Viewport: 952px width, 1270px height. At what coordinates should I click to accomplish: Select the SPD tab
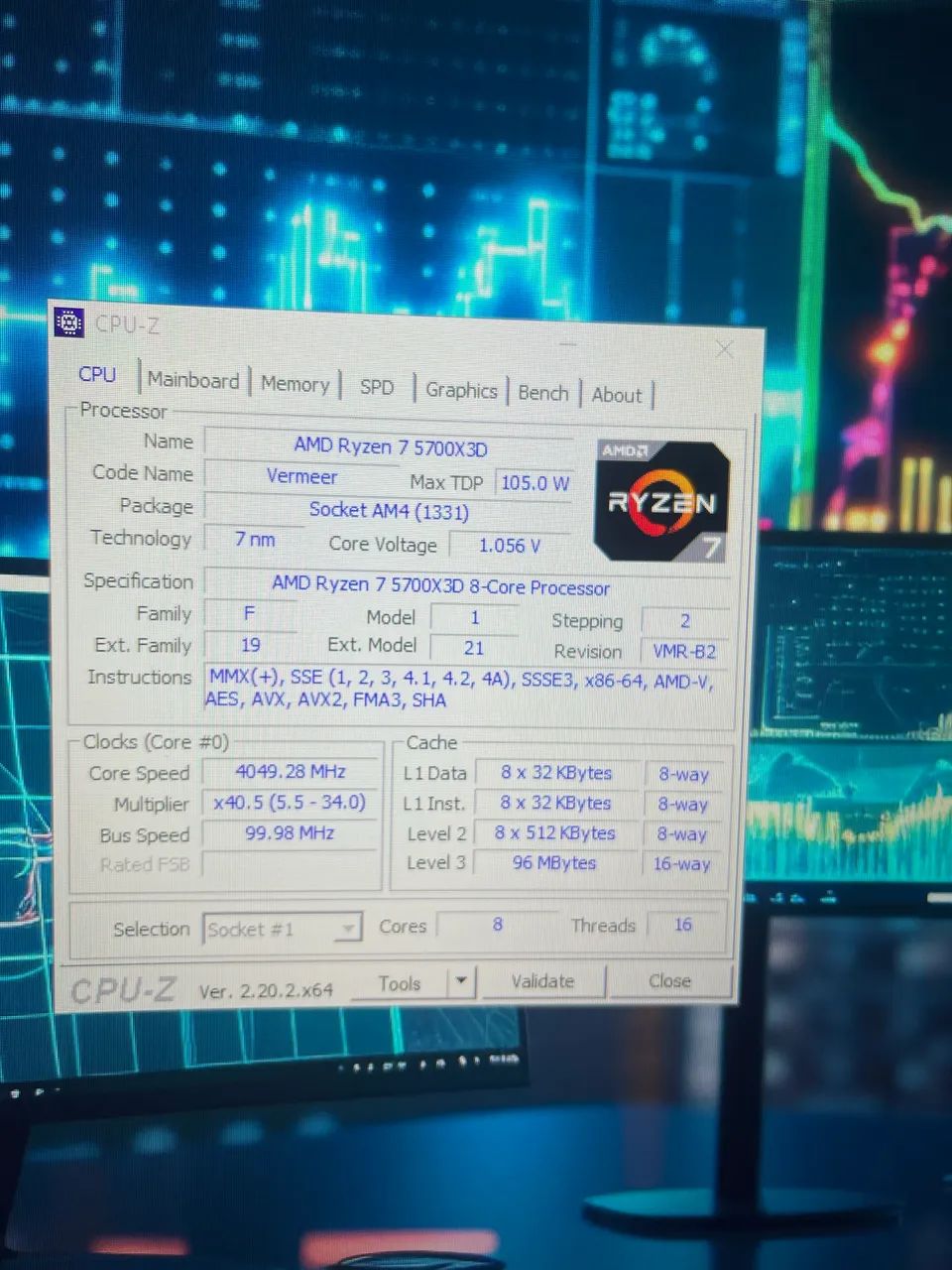pos(377,387)
